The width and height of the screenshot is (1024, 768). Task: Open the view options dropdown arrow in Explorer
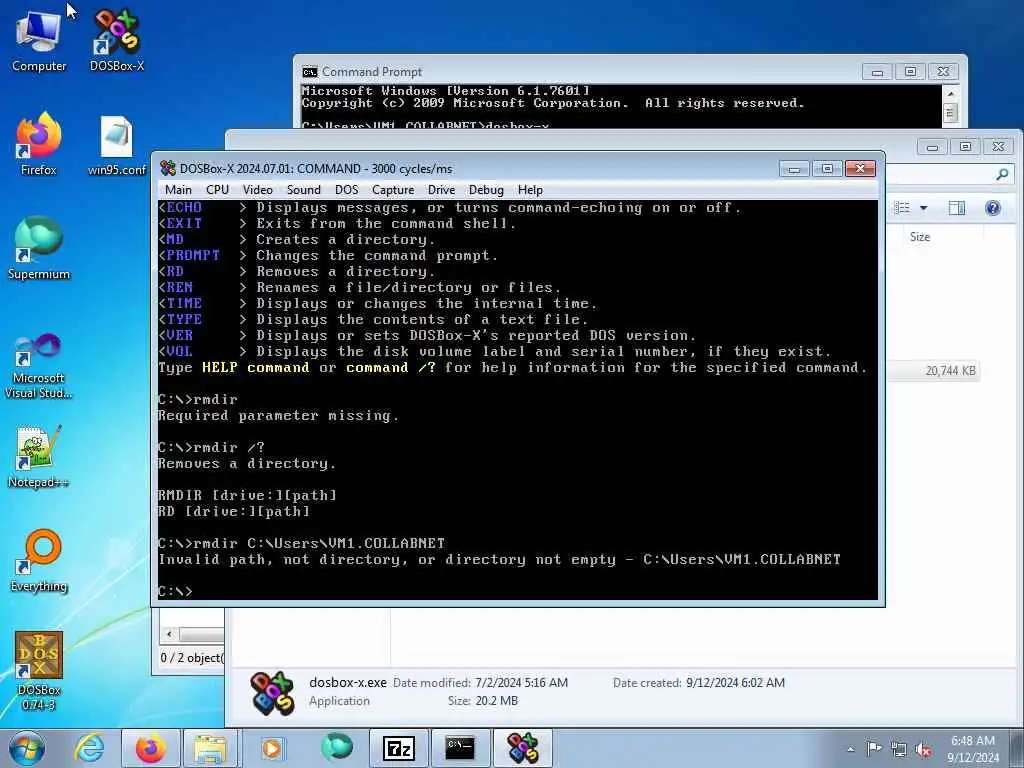click(x=923, y=208)
